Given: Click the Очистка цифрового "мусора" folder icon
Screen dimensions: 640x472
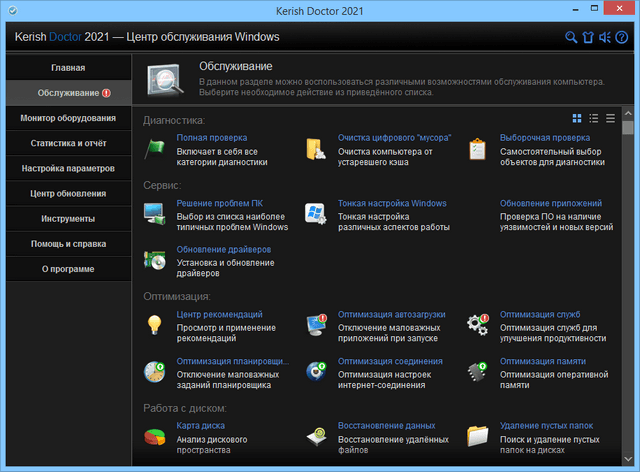Looking at the screenshot, I should pyautogui.click(x=316, y=149).
